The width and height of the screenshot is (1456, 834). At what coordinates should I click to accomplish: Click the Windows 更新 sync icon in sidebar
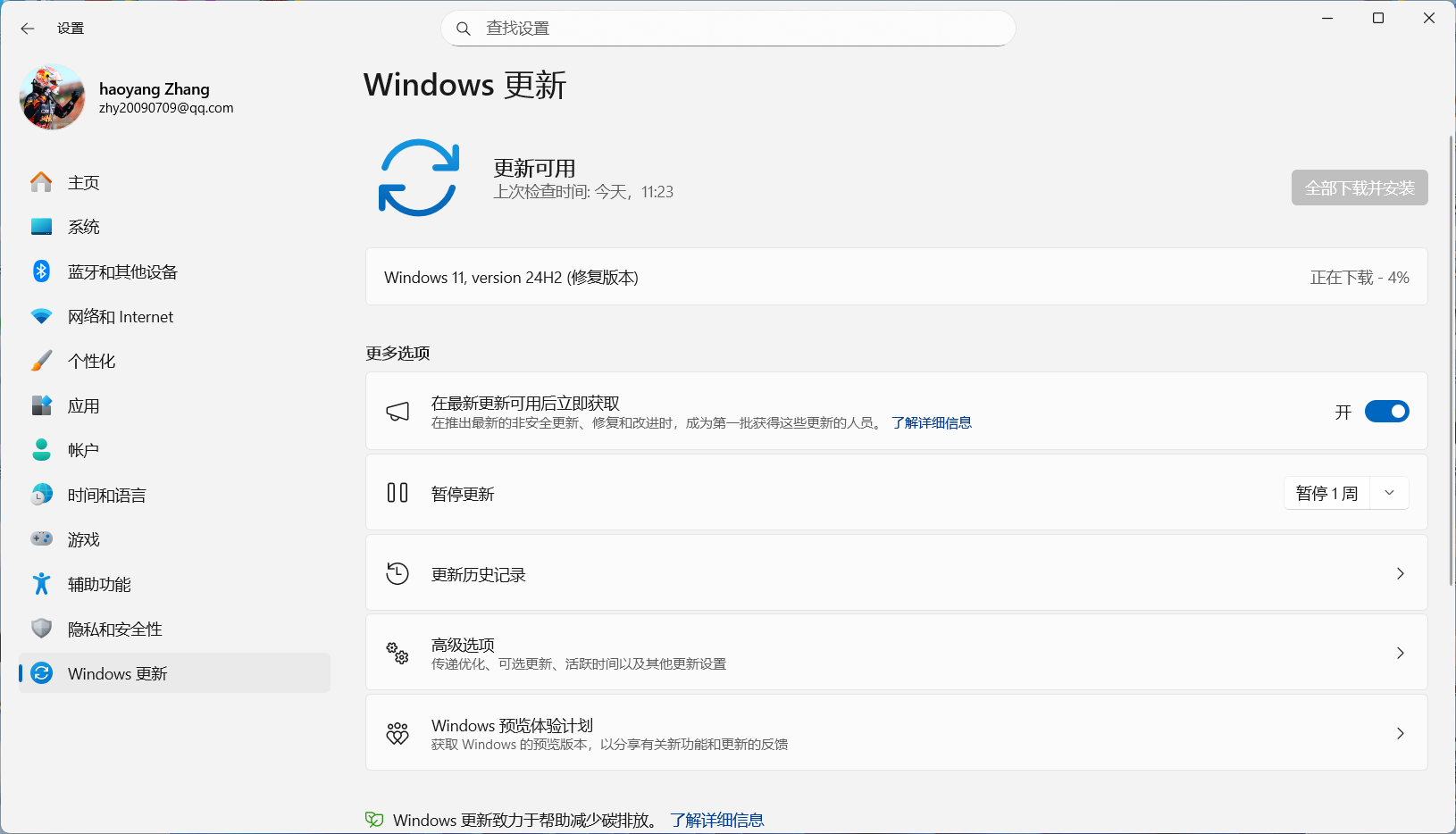(x=41, y=673)
